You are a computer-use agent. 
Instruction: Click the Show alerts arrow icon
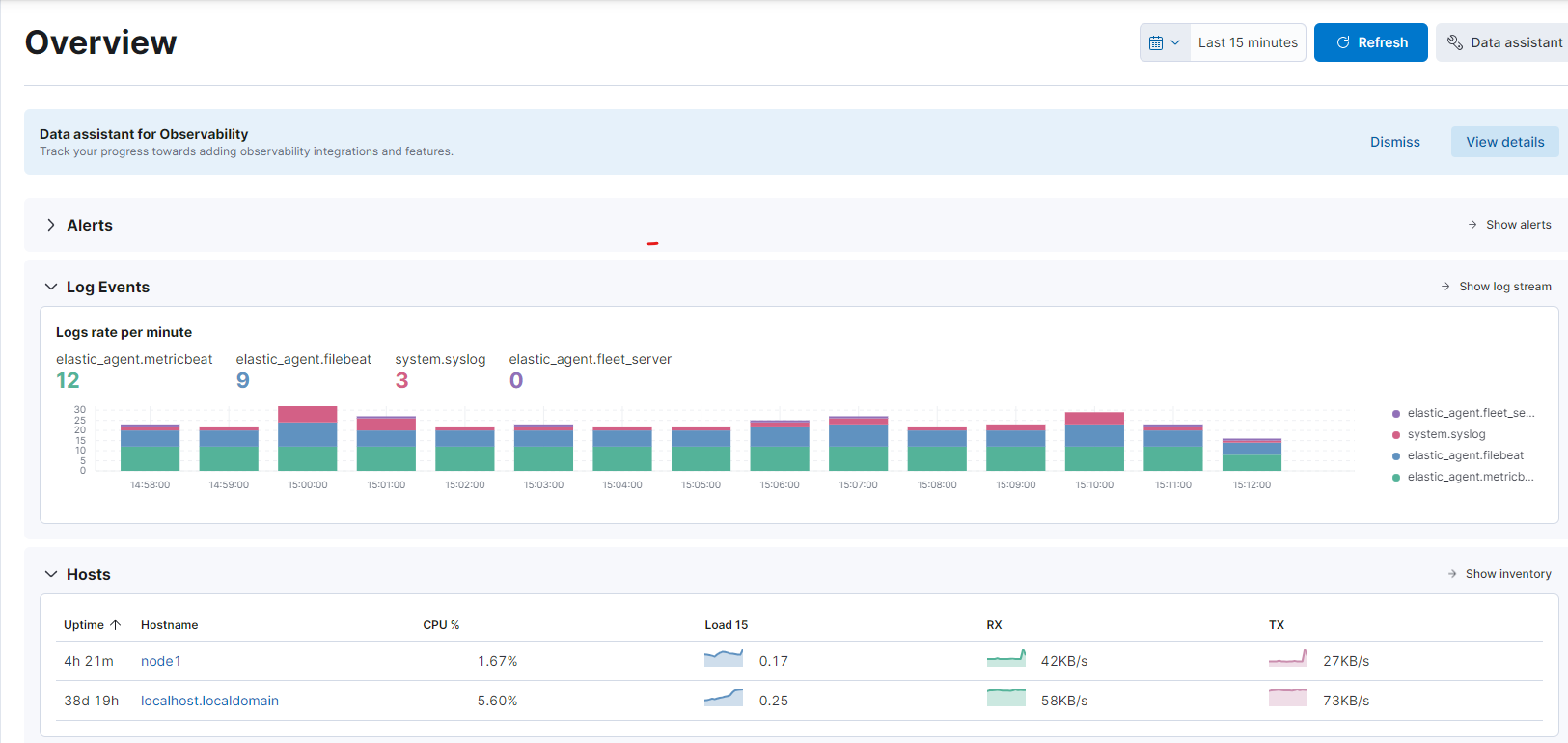(1472, 225)
